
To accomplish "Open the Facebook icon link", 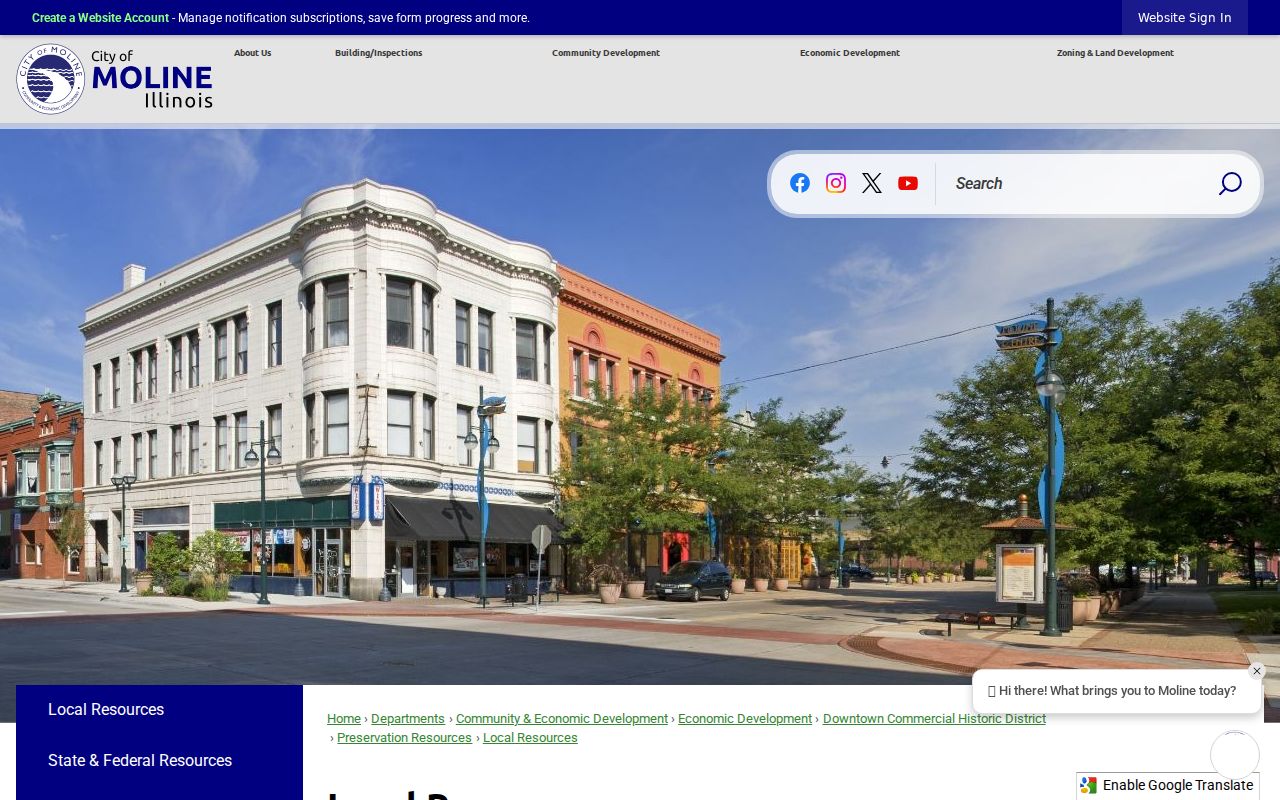I will 800,183.
